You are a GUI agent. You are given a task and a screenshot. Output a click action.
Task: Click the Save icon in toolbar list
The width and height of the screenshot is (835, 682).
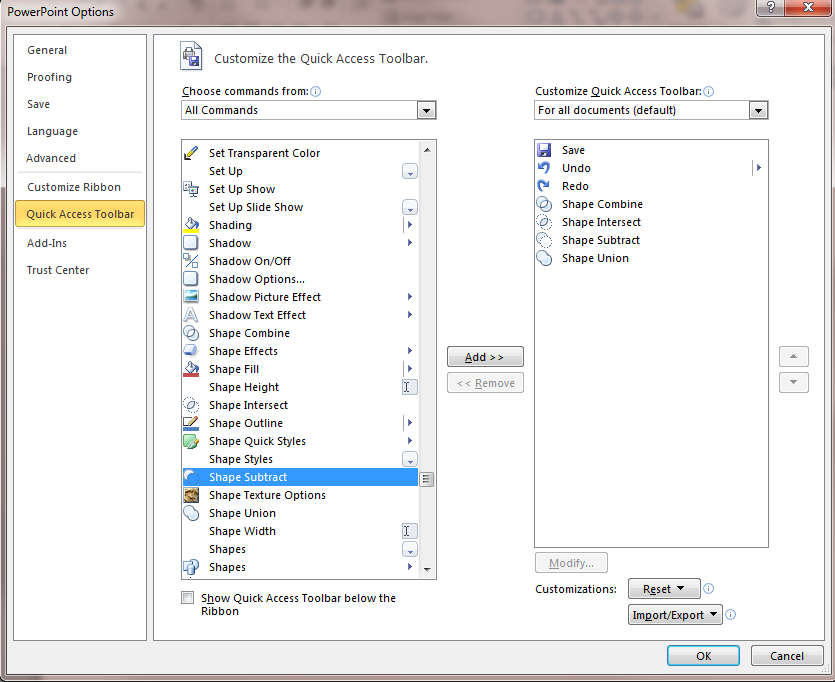point(544,150)
